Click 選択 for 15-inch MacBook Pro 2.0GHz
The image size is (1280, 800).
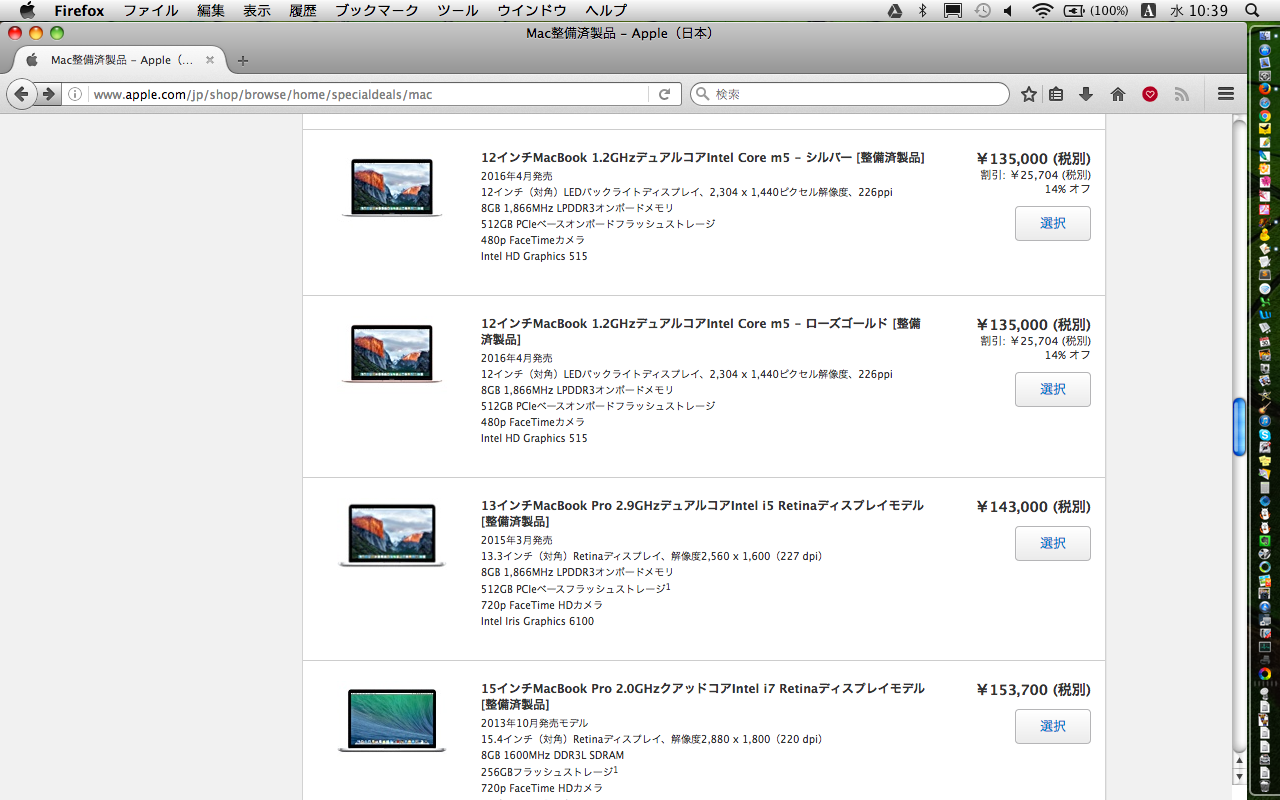coord(1052,726)
